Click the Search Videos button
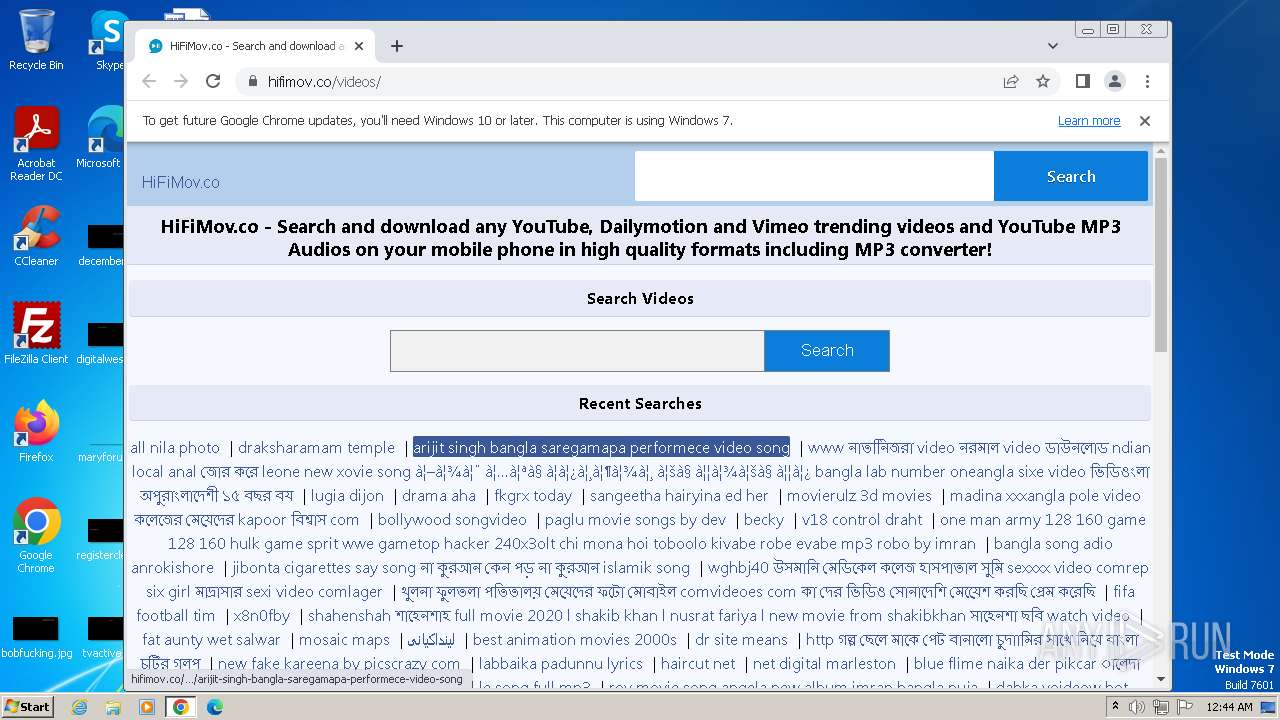The image size is (1280, 720). 827,351
